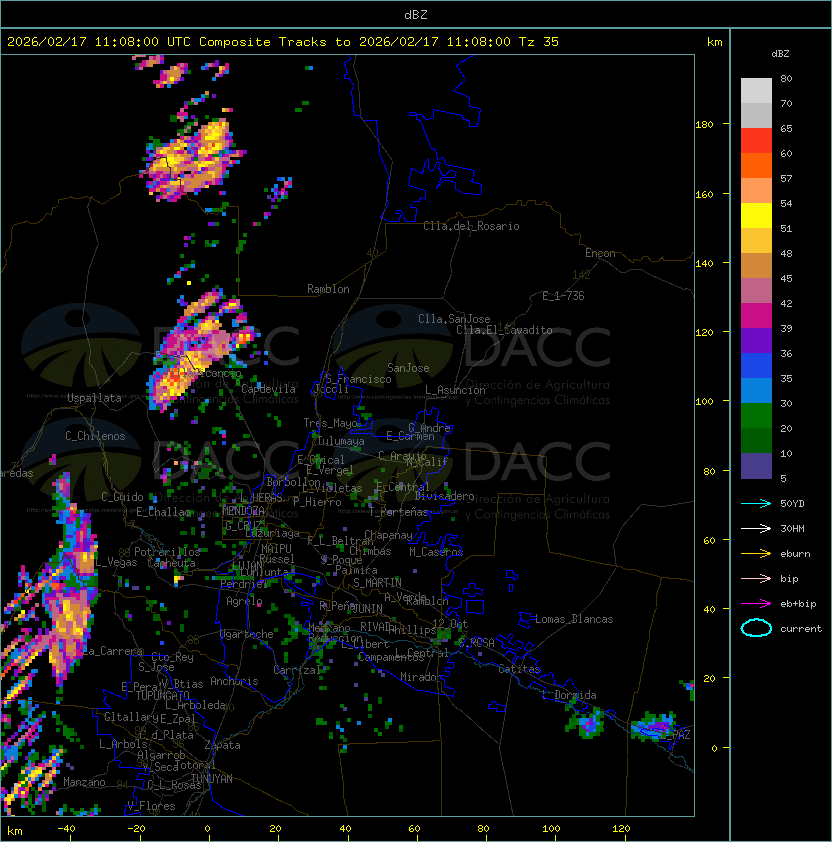Select the royal blue swatch below 36

756,366
